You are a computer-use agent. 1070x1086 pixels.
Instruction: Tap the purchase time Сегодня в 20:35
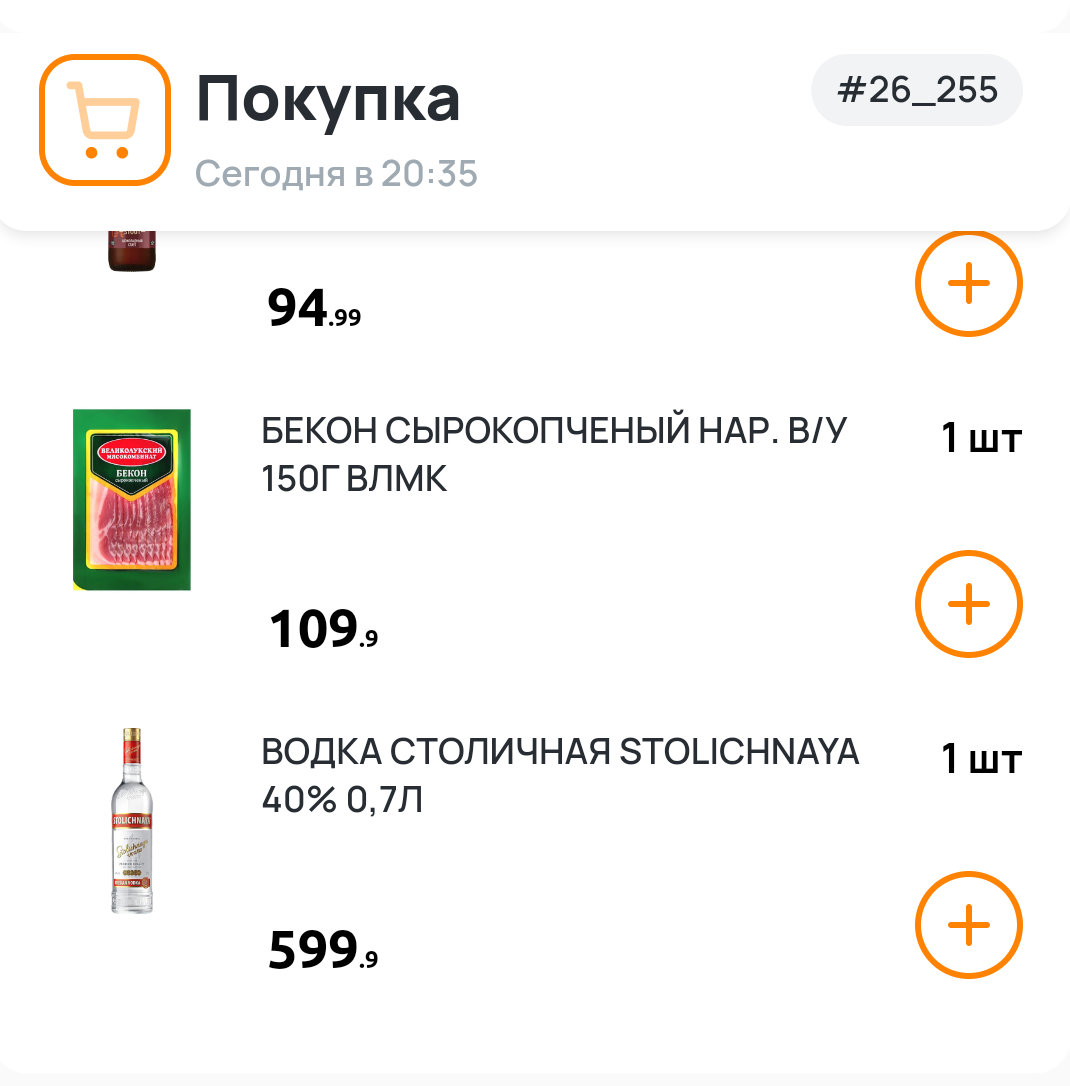(336, 174)
